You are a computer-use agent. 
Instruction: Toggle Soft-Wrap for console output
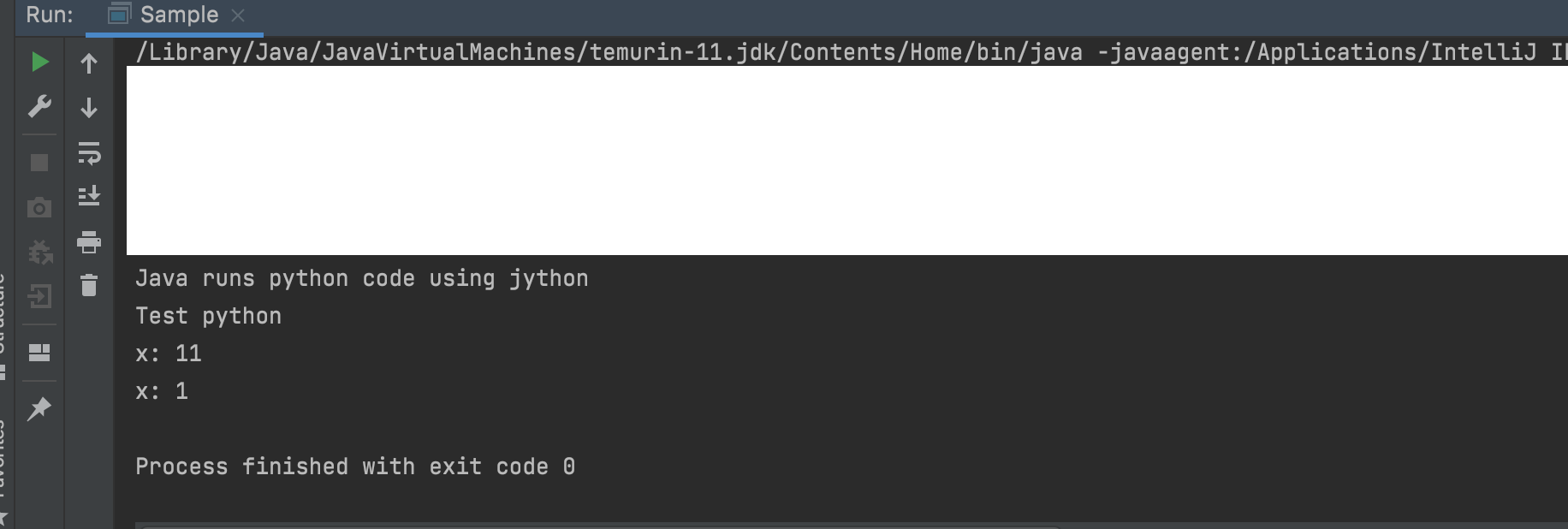tap(89, 153)
